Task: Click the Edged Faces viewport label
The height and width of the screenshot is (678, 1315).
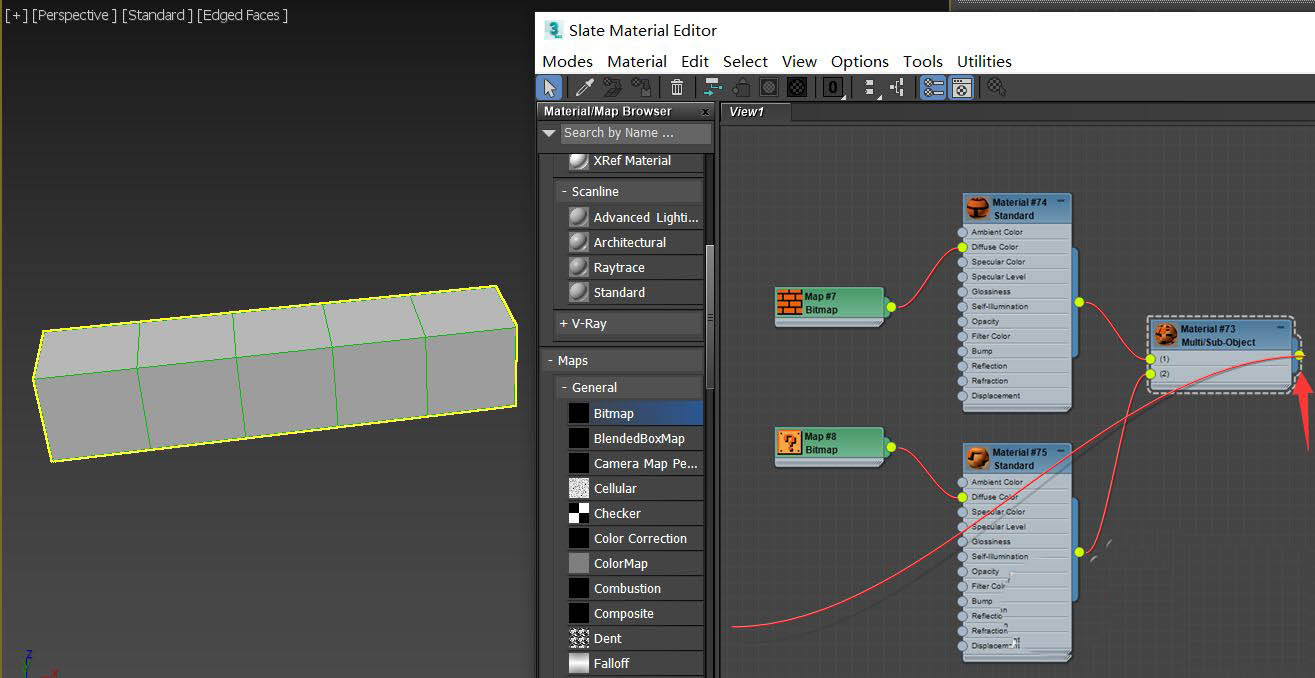Action: click(243, 15)
